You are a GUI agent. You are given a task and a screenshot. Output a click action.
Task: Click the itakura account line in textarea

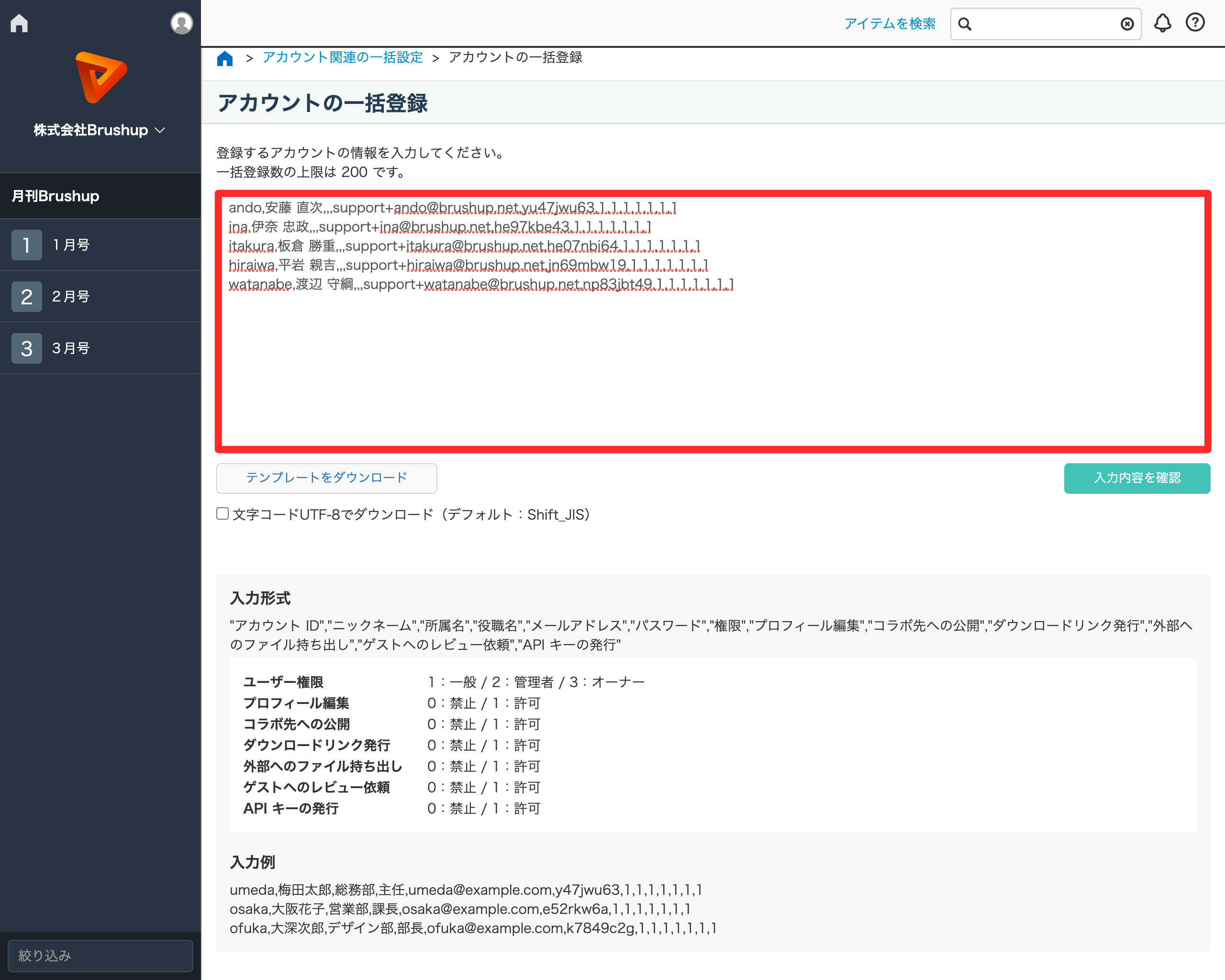pos(464,246)
